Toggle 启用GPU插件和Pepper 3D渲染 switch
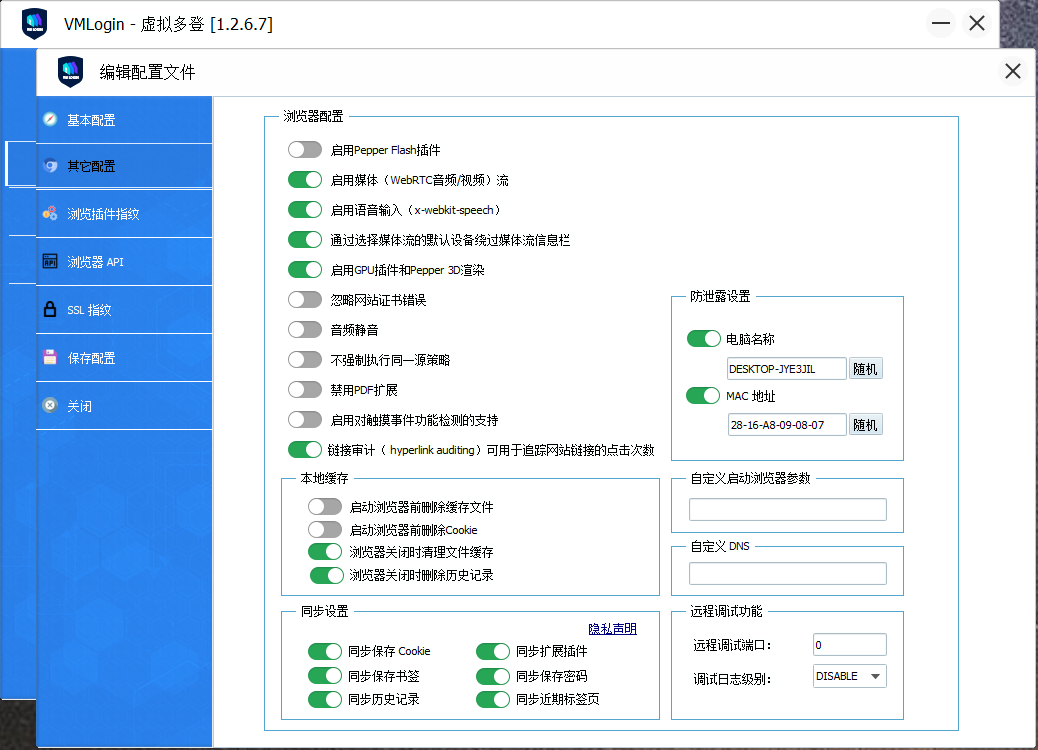 coord(305,269)
